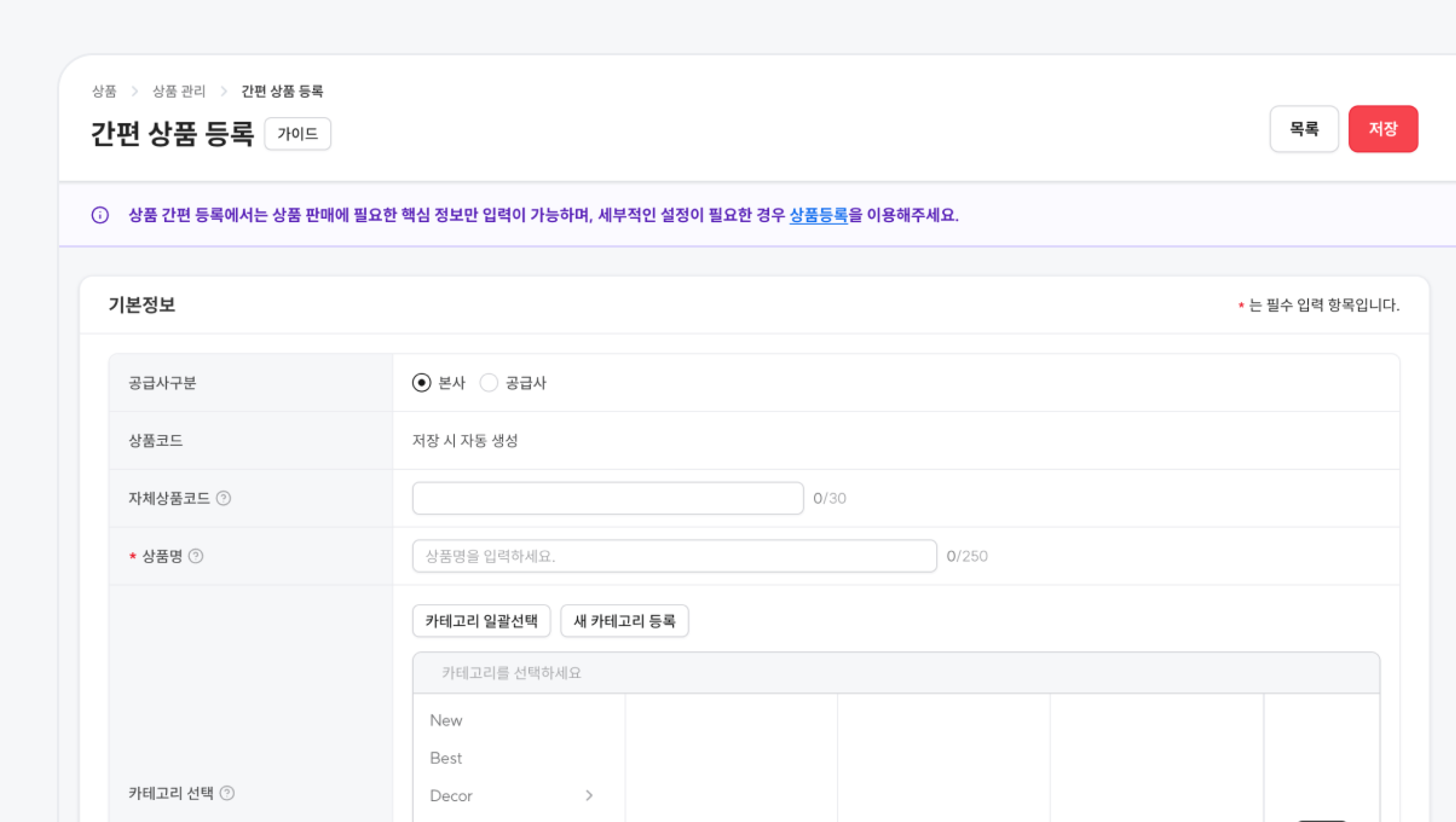Click the 공급사구분 label

tap(162, 383)
